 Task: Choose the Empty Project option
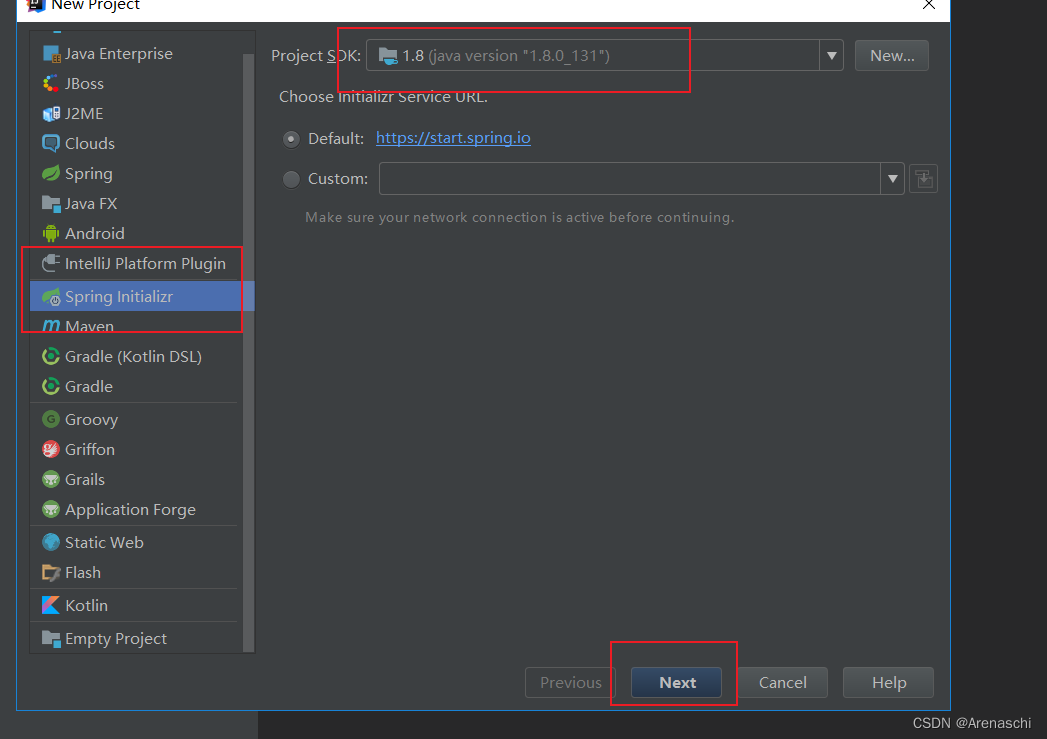(x=113, y=638)
